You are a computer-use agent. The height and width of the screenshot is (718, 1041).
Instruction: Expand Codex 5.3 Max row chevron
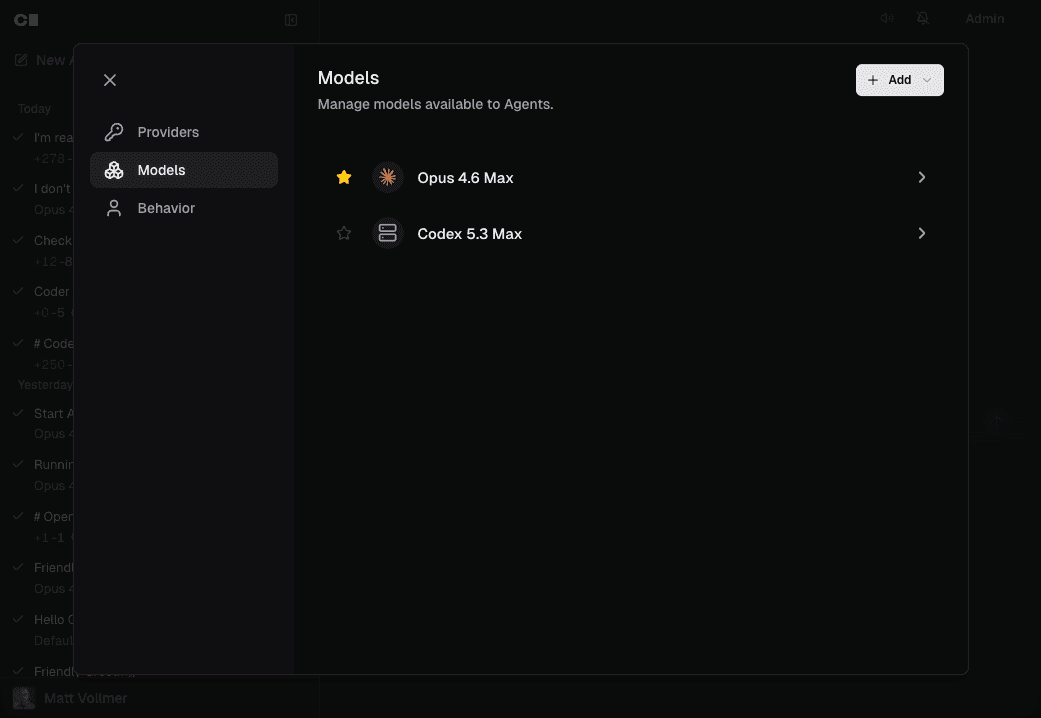(x=921, y=233)
